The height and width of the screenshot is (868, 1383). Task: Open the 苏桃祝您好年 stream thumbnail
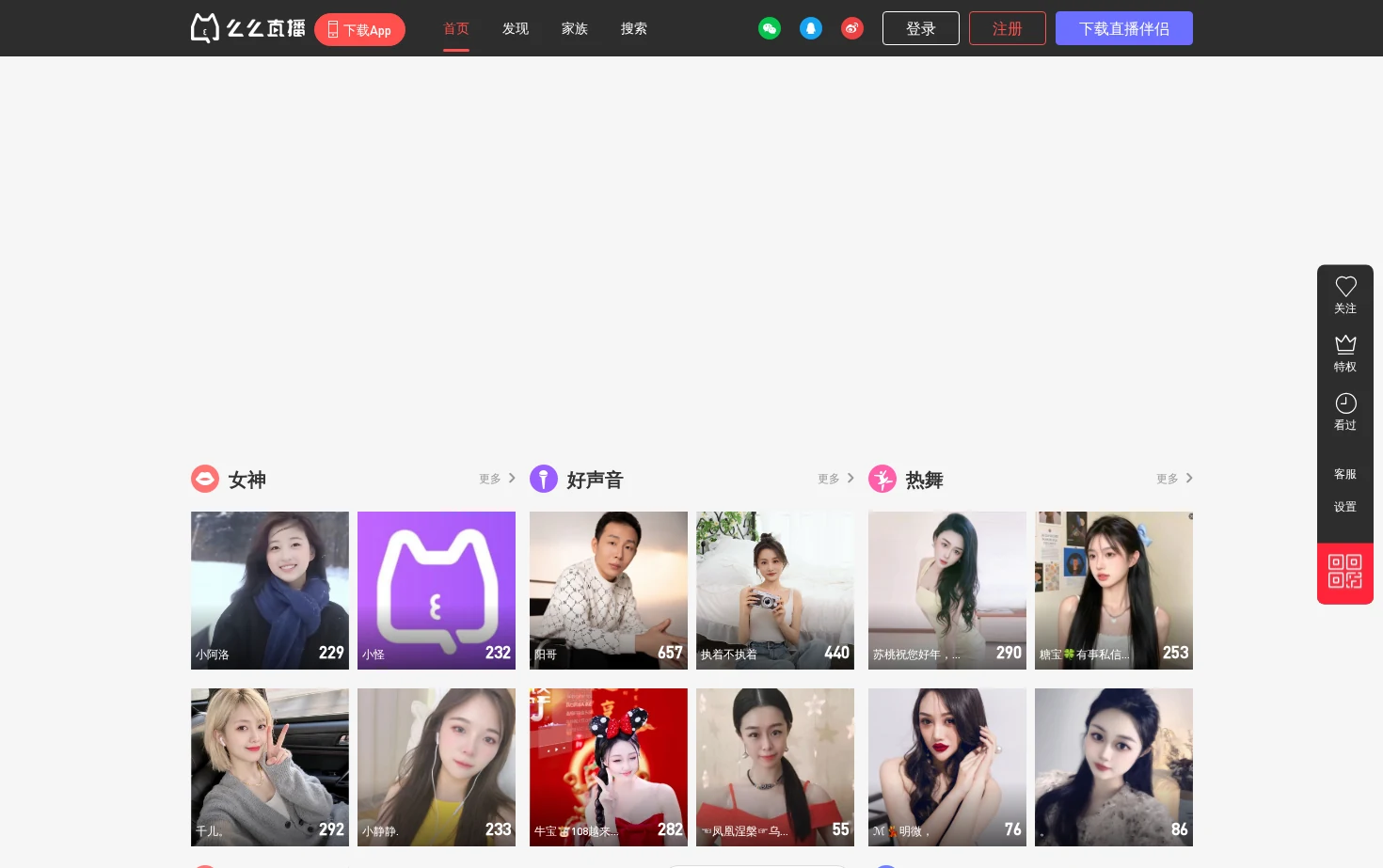[x=947, y=591]
